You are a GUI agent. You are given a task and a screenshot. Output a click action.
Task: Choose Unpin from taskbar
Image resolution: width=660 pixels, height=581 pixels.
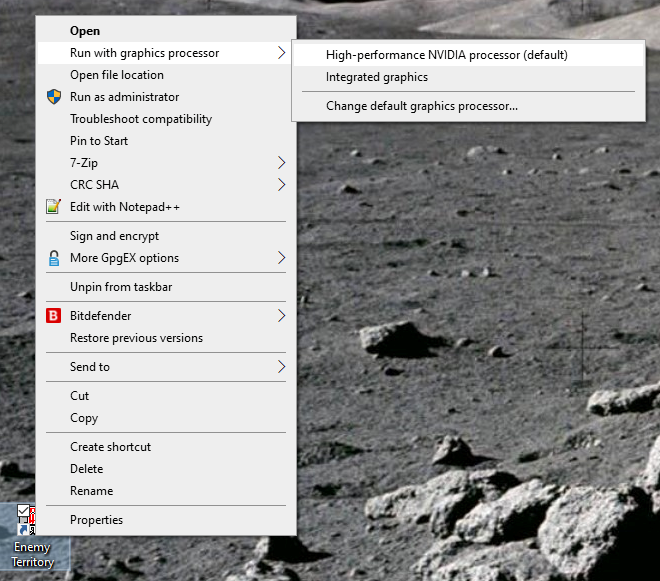[166, 287]
